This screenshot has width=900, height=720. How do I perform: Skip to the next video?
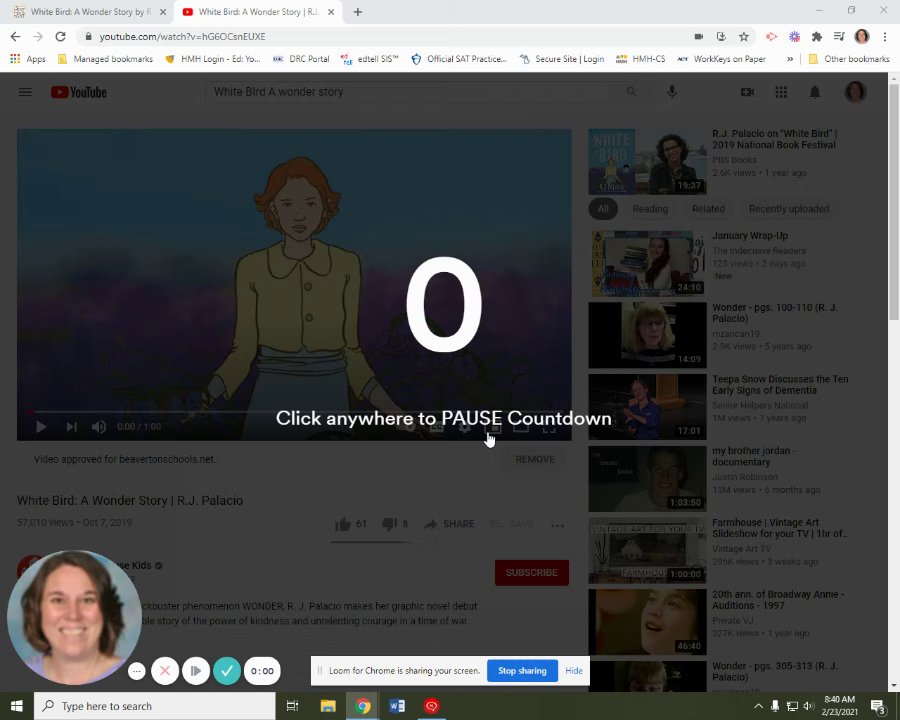(71, 427)
